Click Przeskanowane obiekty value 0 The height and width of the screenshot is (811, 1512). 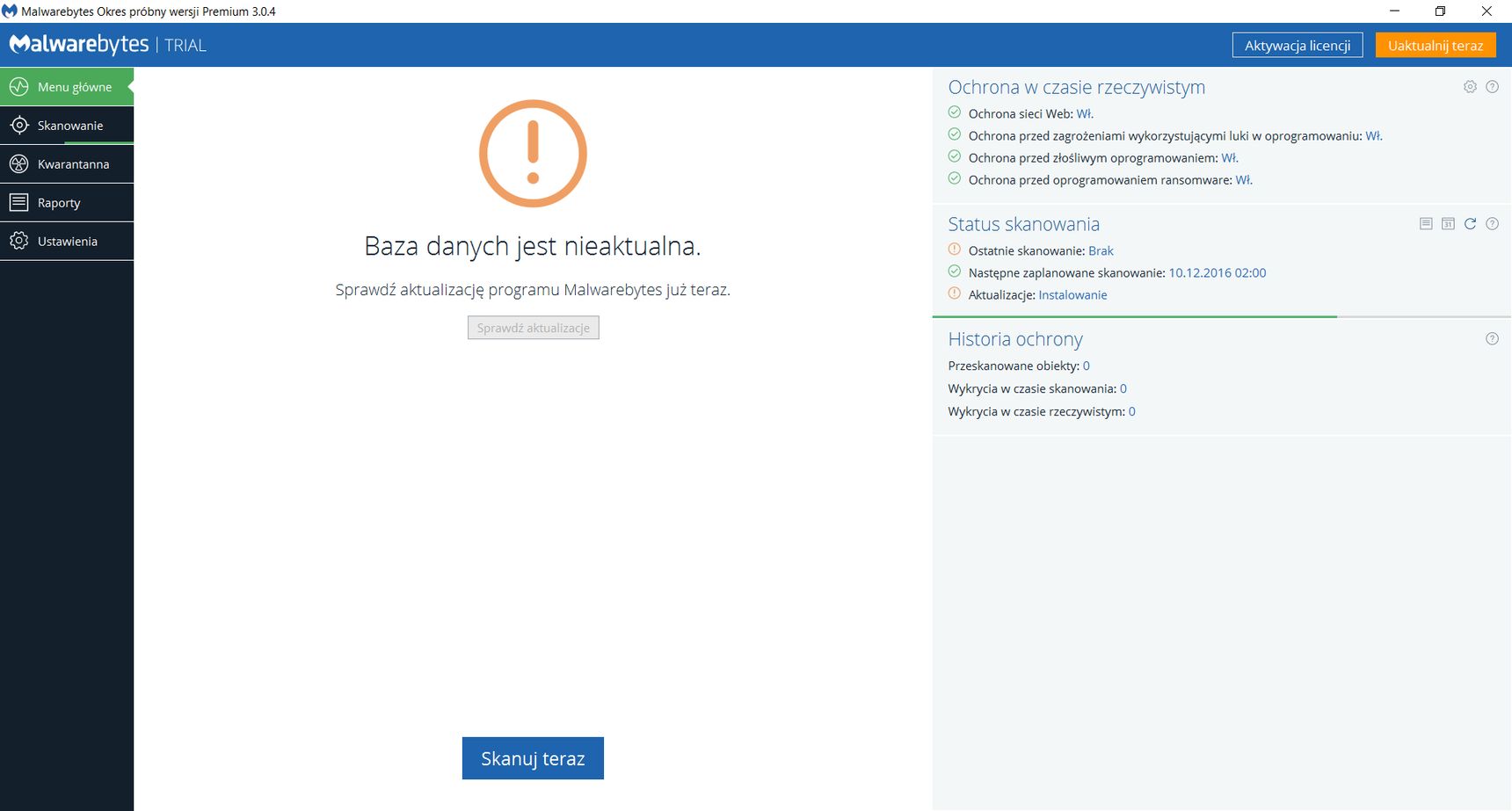(x=1087, y=366)
